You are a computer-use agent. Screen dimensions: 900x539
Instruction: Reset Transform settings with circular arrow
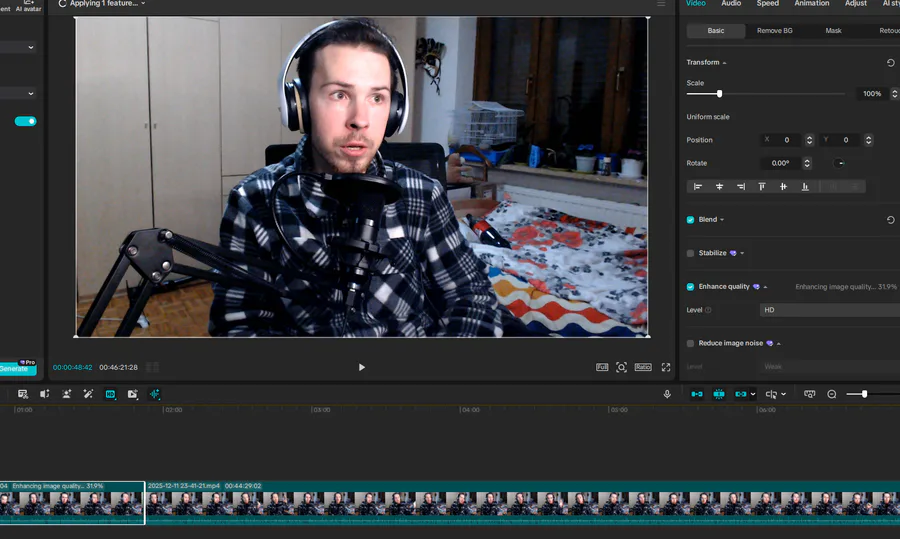[890, 63]
